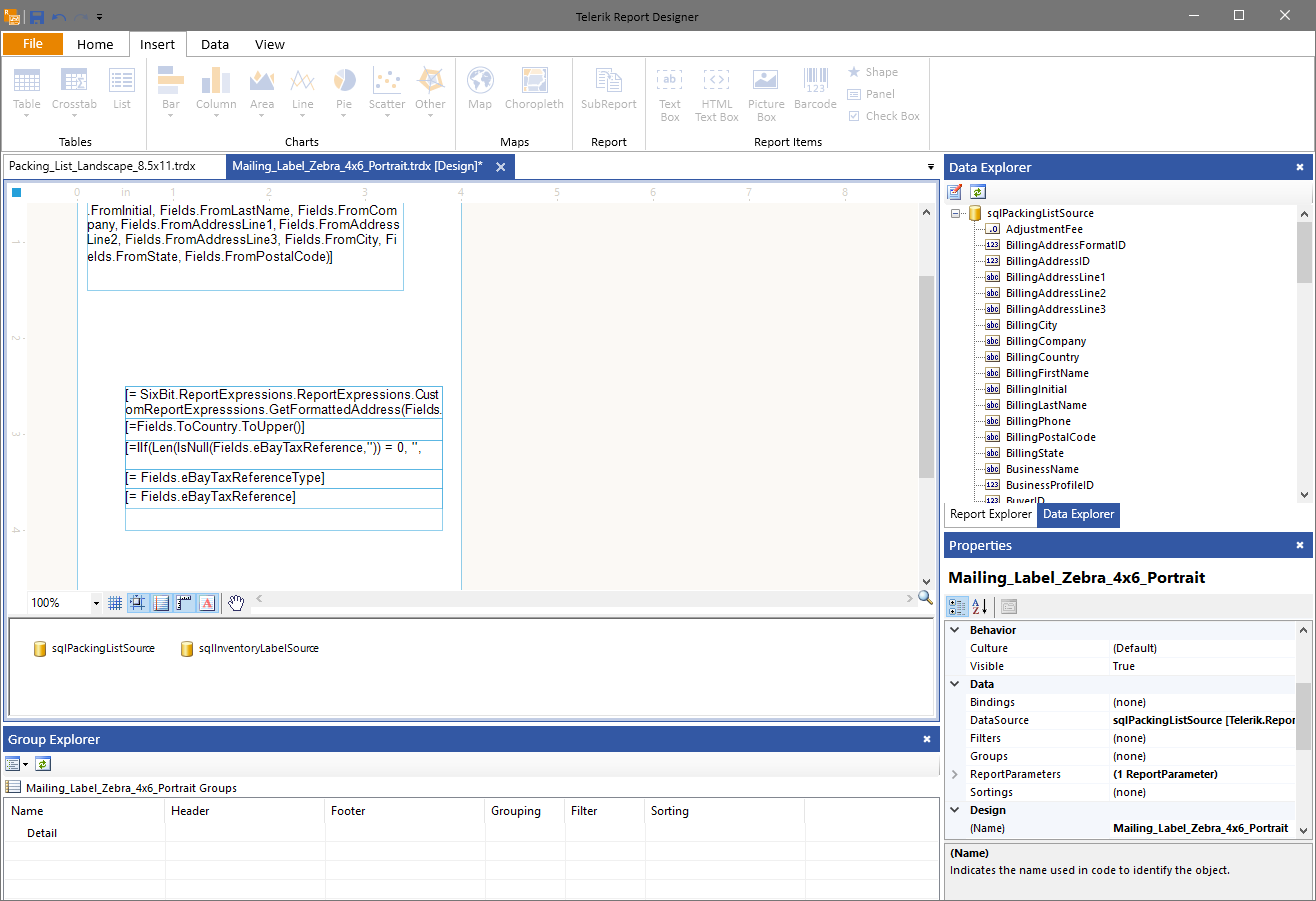Click the Property Pages icon in Properties
Image resolution: width=1316 pixels, height=901 pixels.
1009,606
